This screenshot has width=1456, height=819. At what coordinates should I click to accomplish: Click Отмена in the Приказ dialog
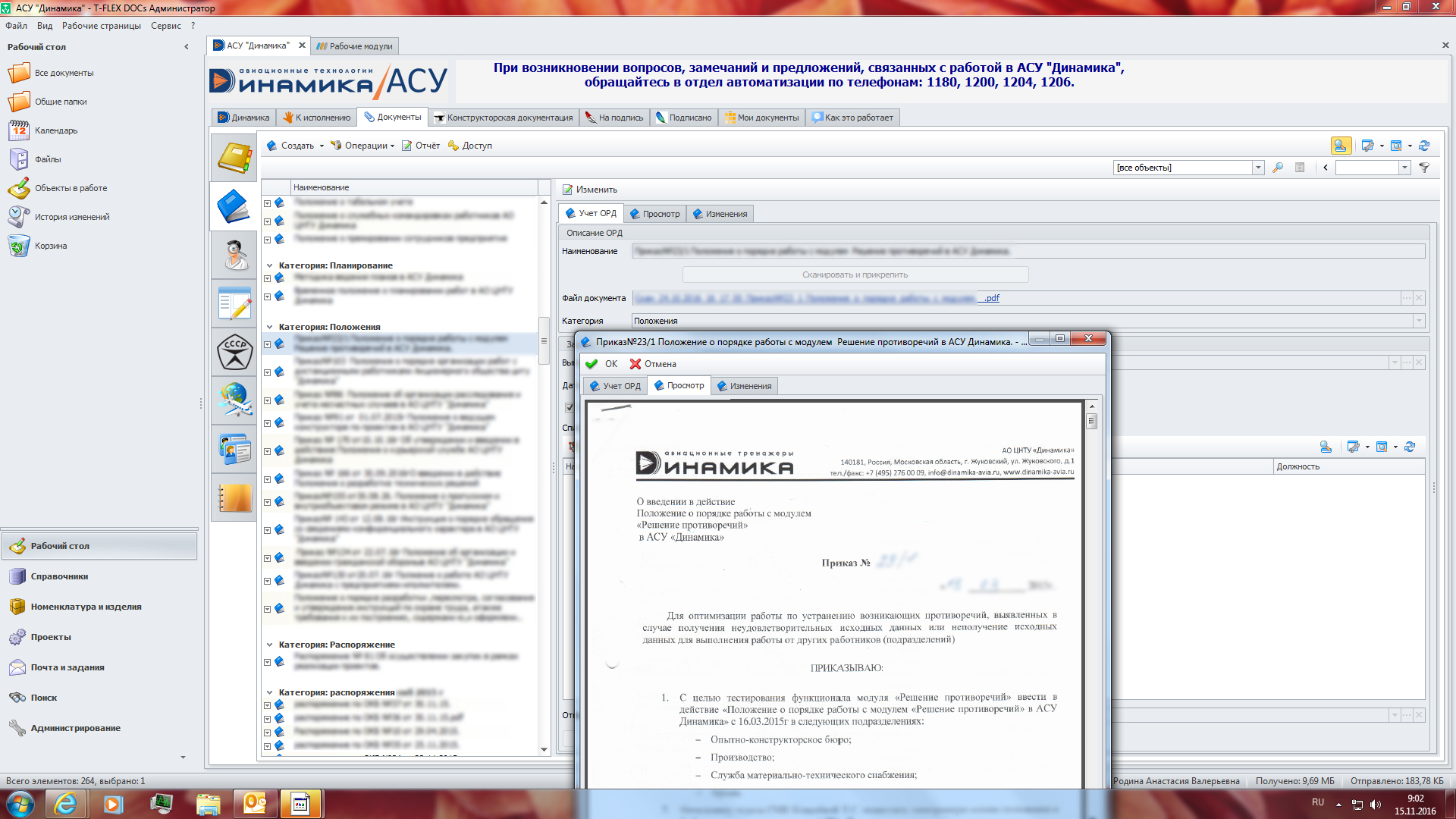653,364
